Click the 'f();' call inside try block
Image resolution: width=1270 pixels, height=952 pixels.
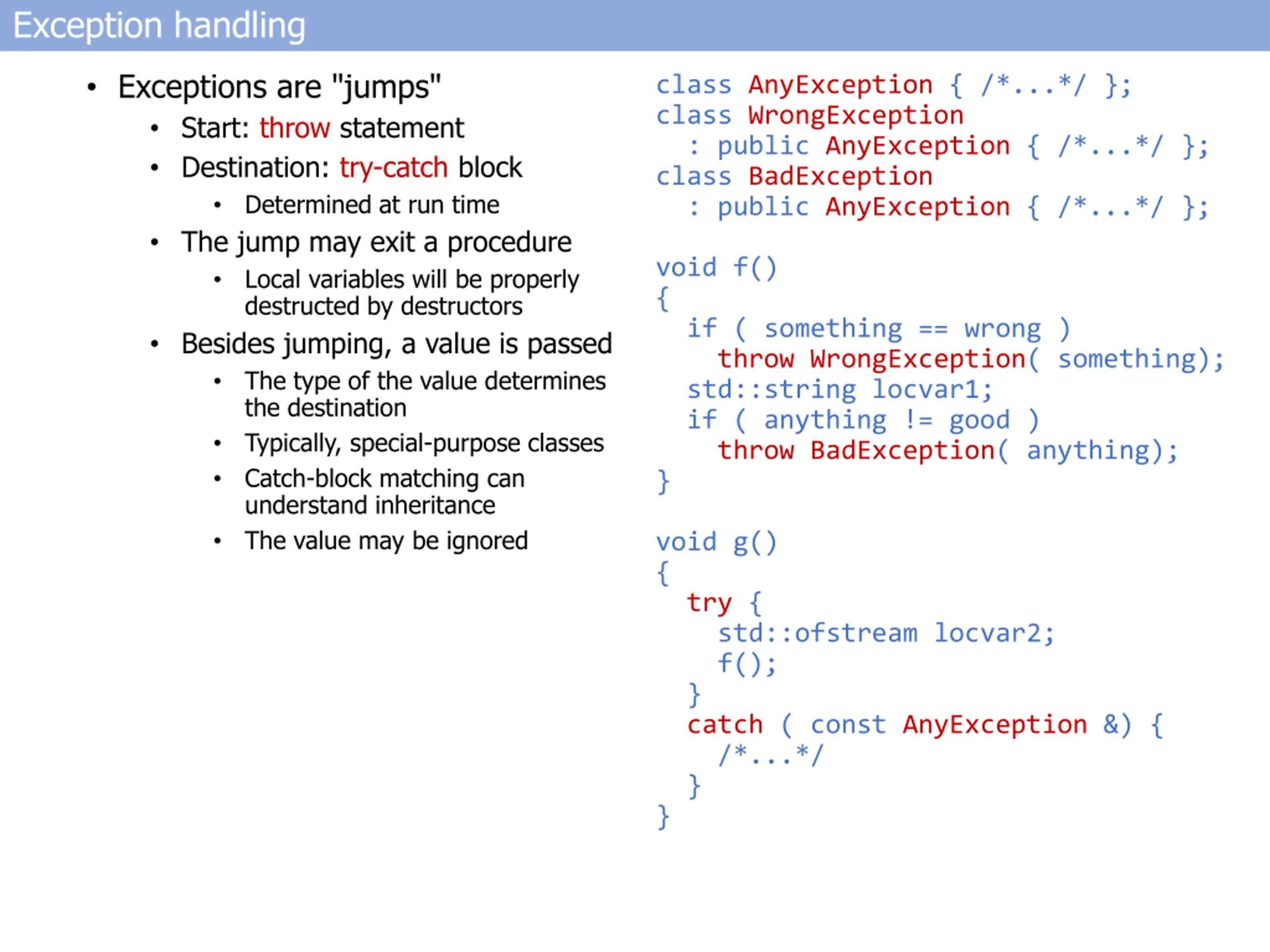pyautogui.click(x=747, y=664)
